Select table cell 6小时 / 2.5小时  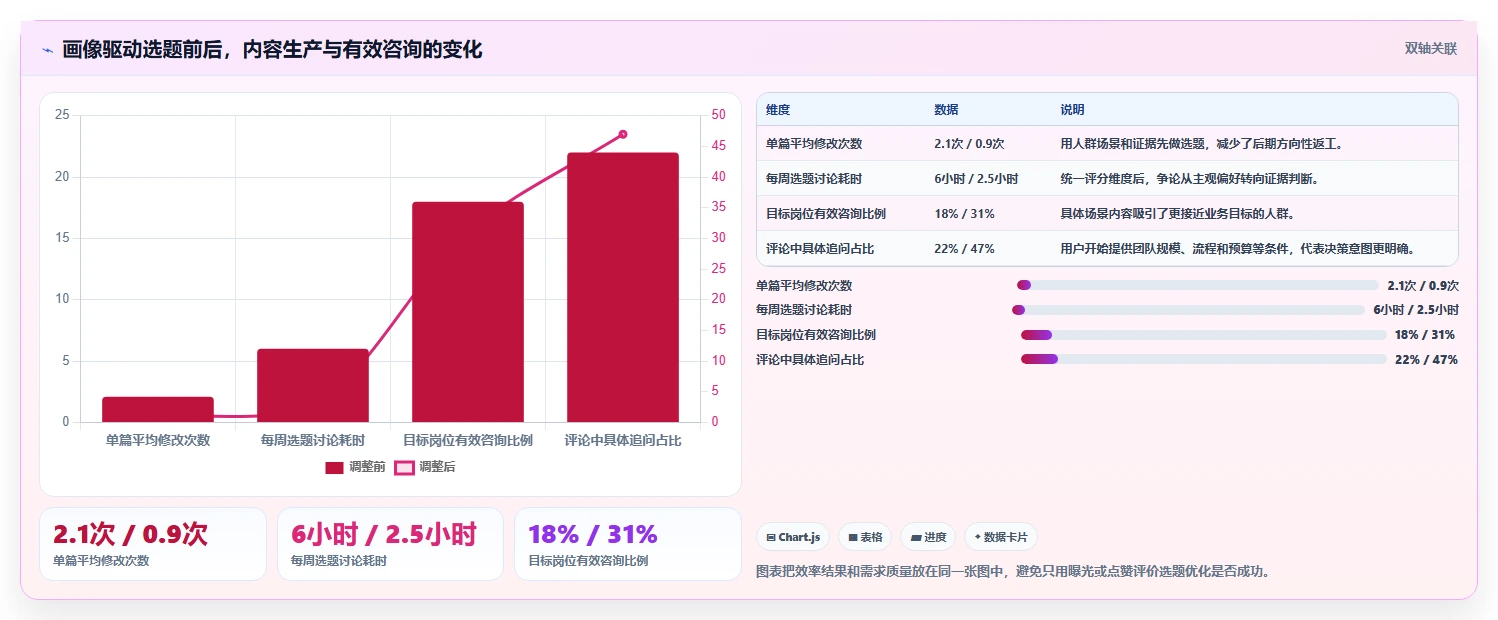[976, 179]
